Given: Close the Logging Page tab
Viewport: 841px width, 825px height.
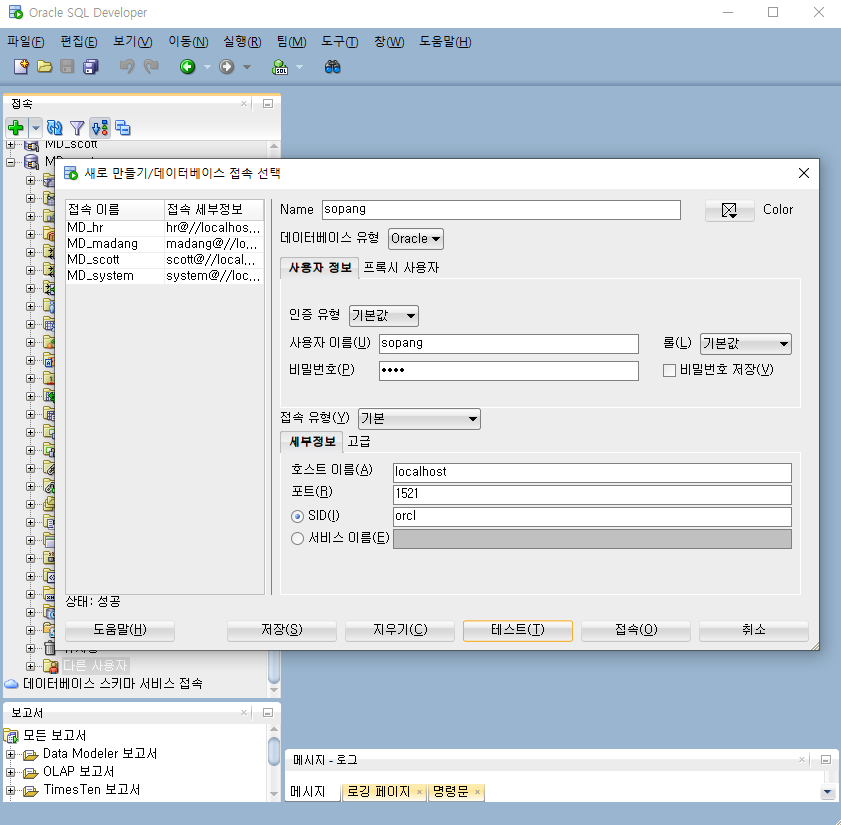Looking at the screenshot, I should [419, 792].
